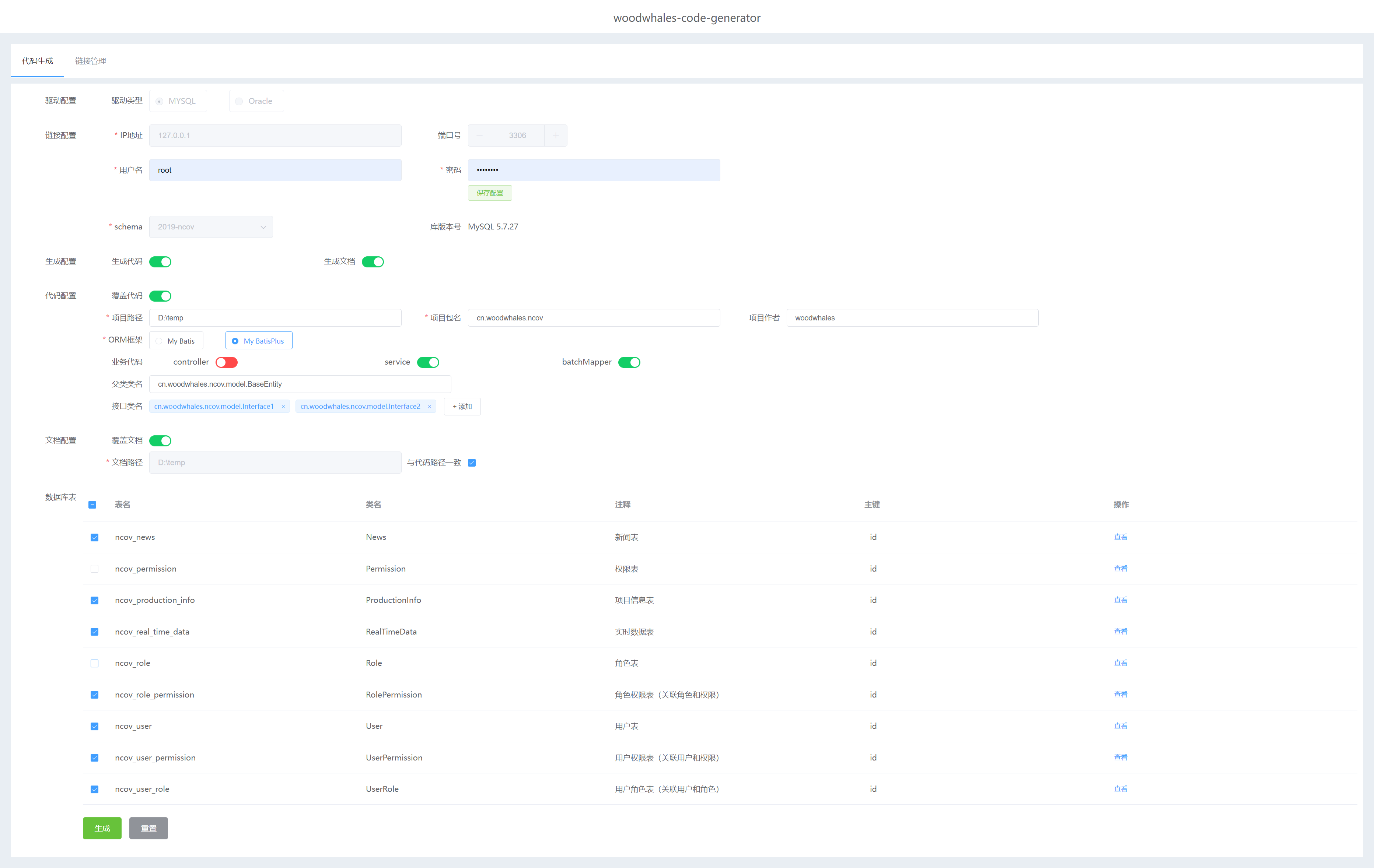Click the + 添加 interface button
The image size is (1374, 868).
[x=462, y=407]
